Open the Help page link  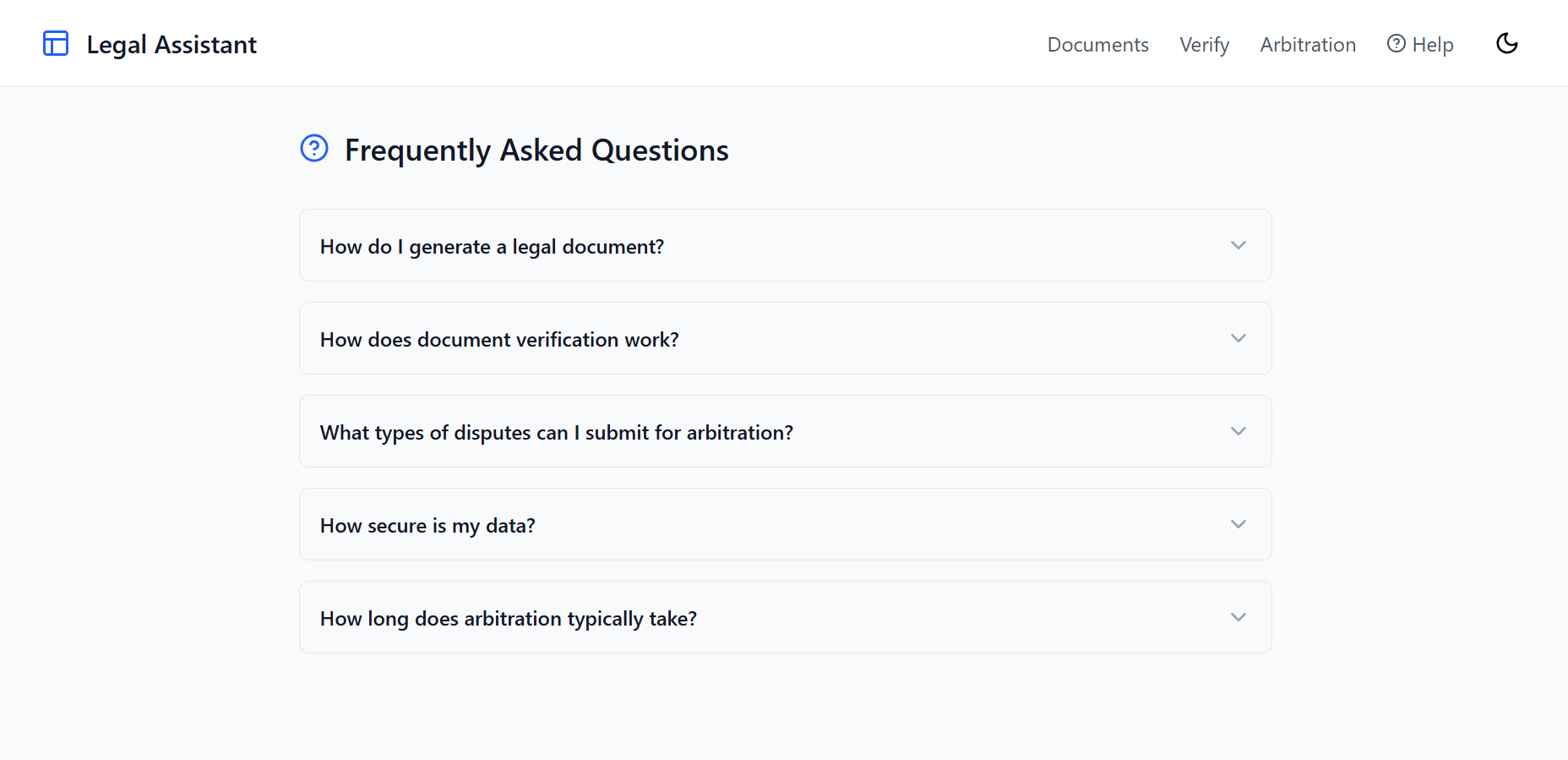pos(1432,45)
